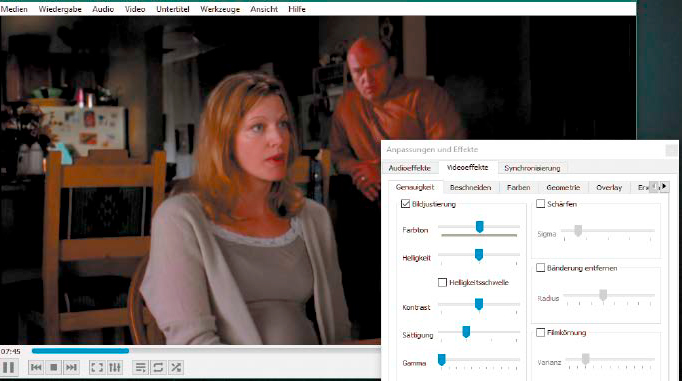Open the Beschneiden sub-tab
The height and width of the screenshot is (381, 682).
[x=470, y=187]
